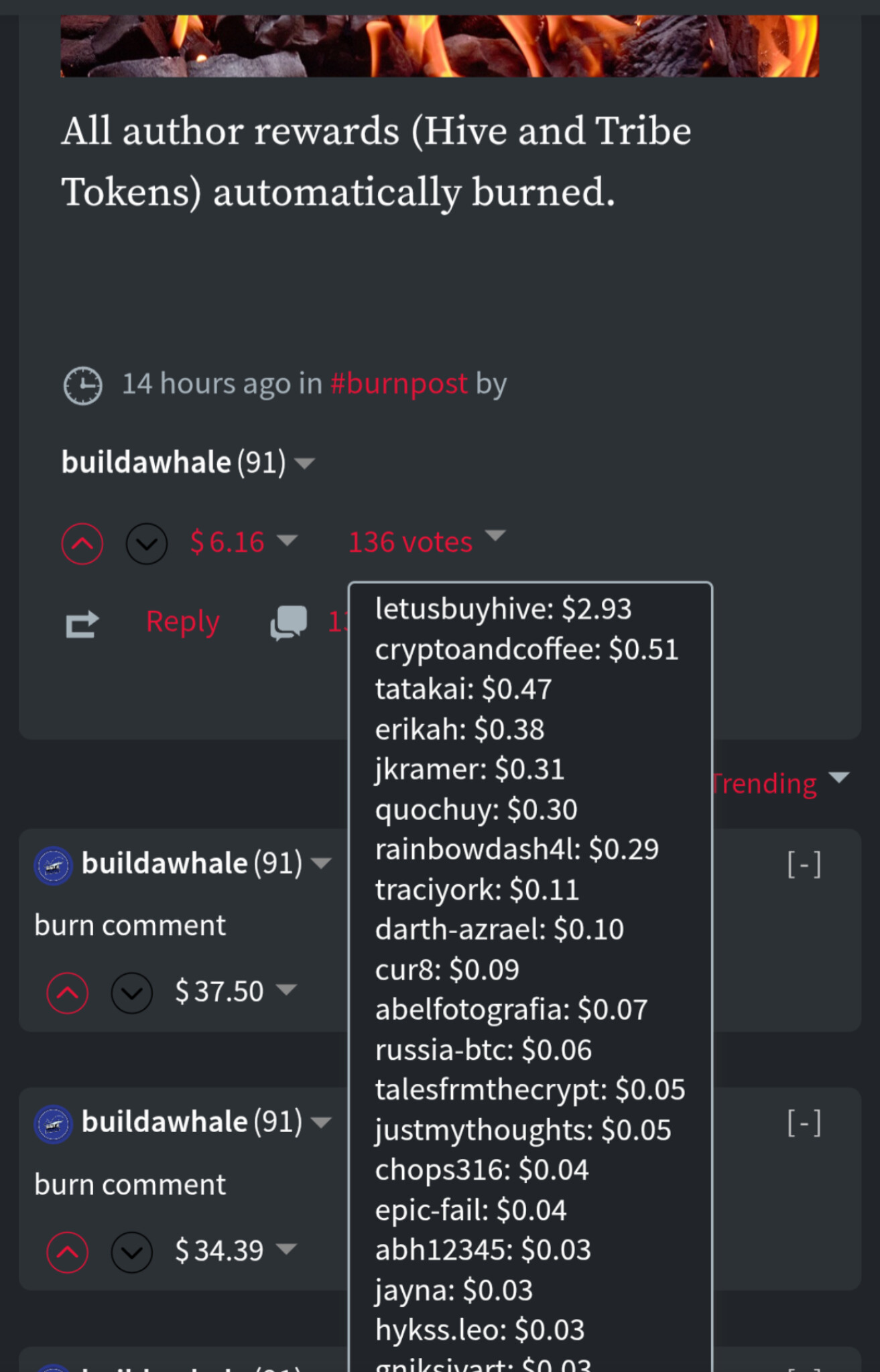Upvote the $37.50 burn comment

coord(68,992)
